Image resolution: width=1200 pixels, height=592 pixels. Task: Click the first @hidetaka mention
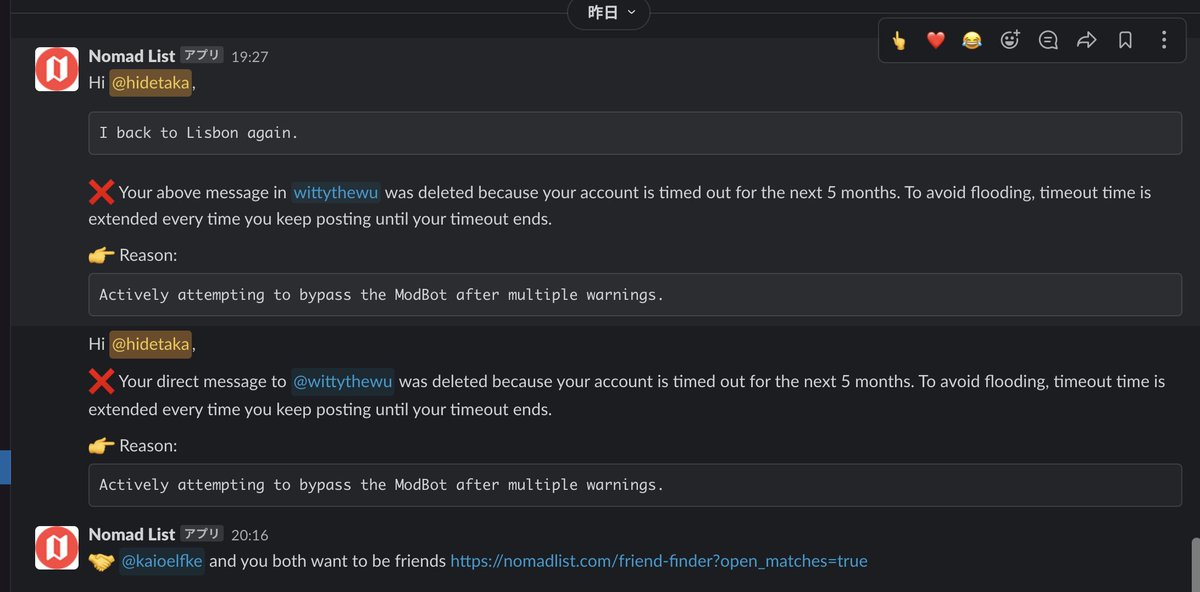point(150,83)
